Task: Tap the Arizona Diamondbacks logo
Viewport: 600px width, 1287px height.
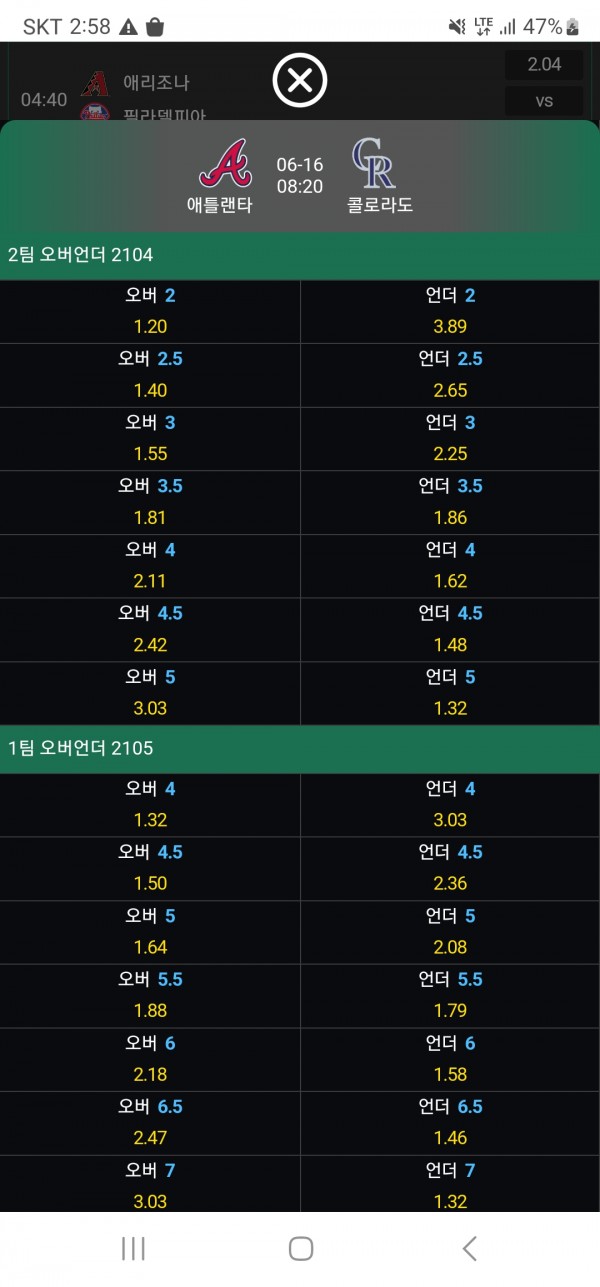Action: [x=94, y=83]
